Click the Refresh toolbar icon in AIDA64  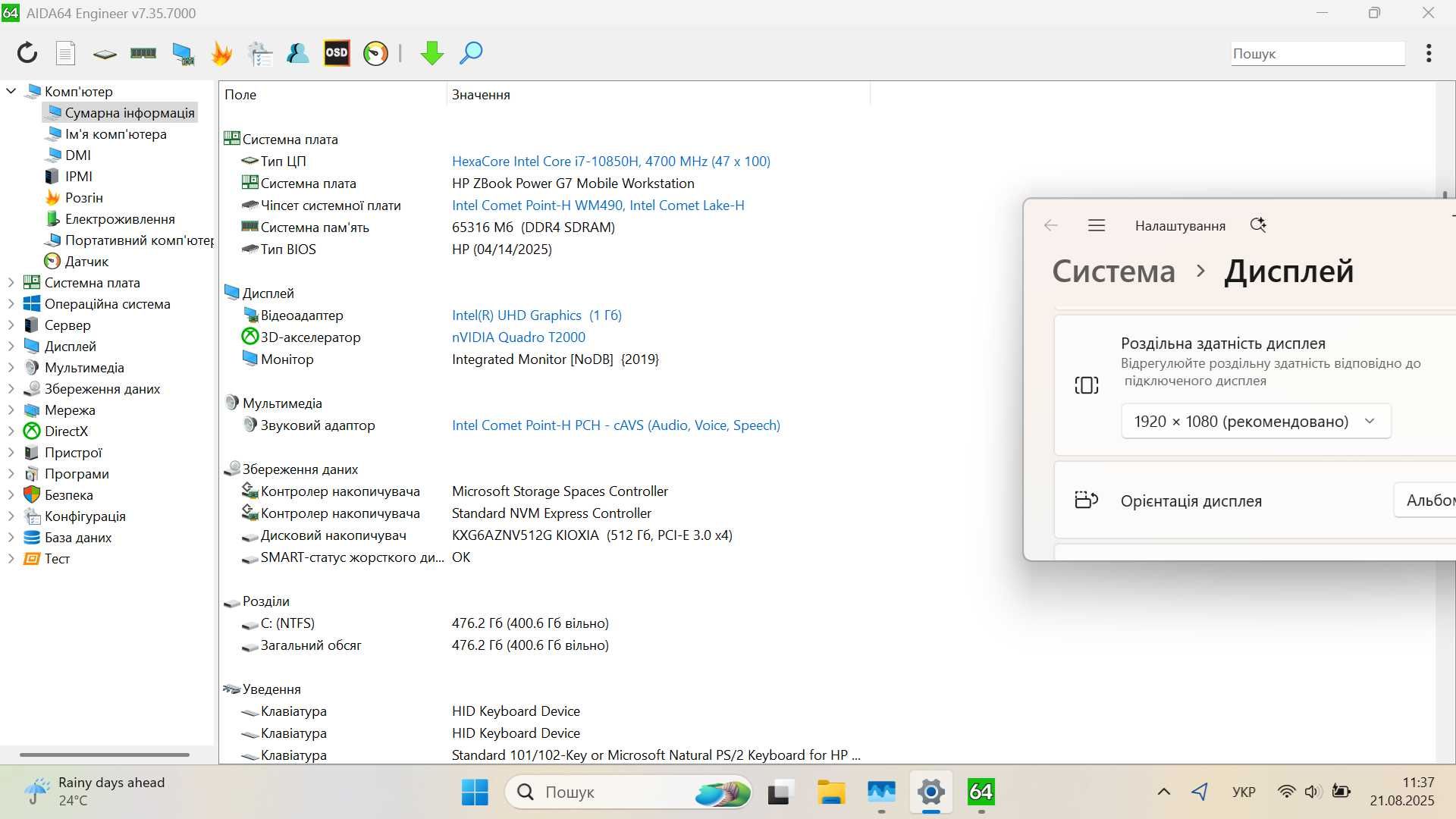tap(27, 53)
